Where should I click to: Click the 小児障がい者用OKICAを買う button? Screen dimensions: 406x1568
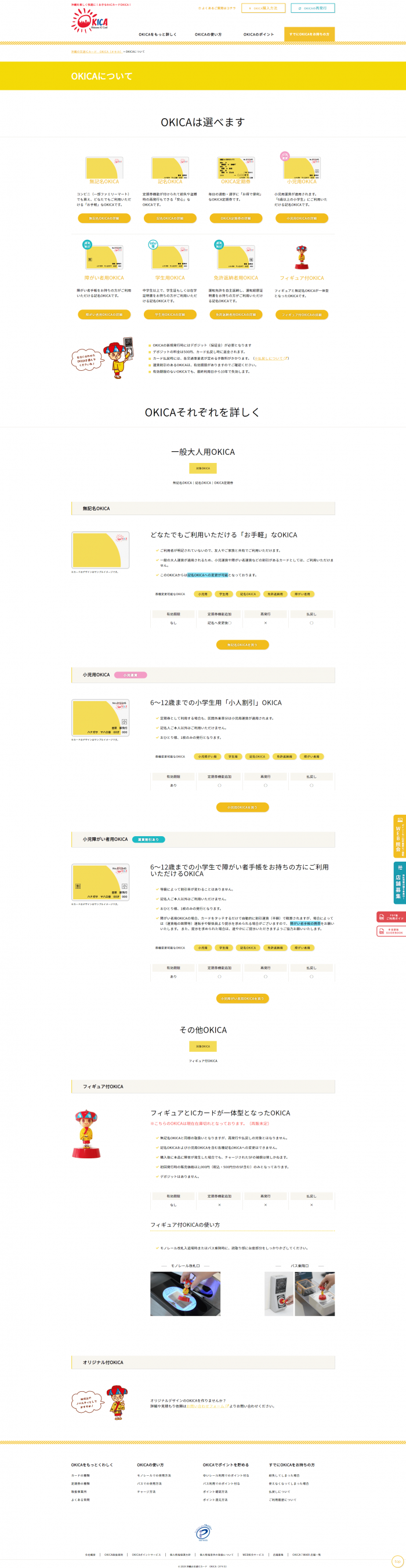pyautogui.click(x=242, y=998)
